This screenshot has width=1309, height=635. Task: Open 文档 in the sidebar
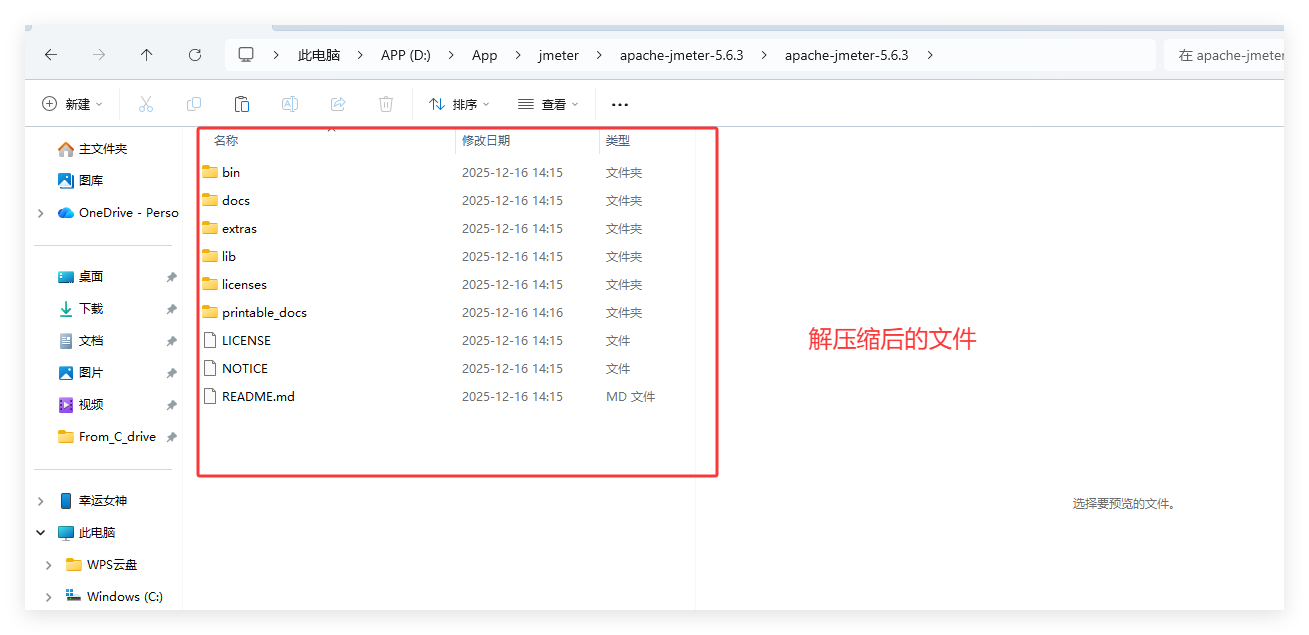(91, 341)
